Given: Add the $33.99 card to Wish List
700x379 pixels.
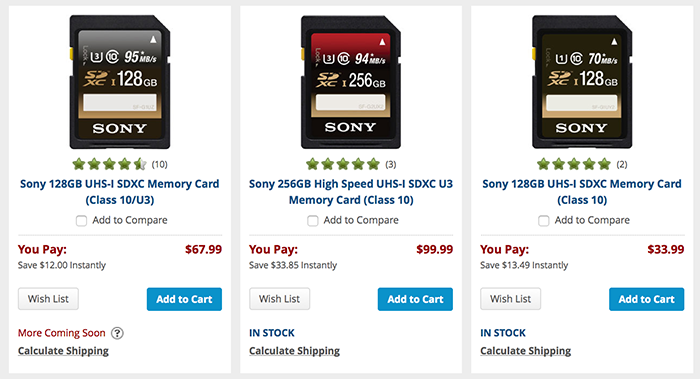Looking at the screenshot, I should pos(511,299).
